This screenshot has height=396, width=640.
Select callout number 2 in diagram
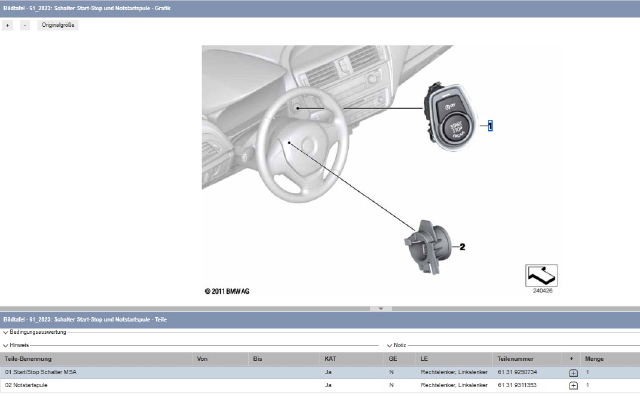(462, 247)
